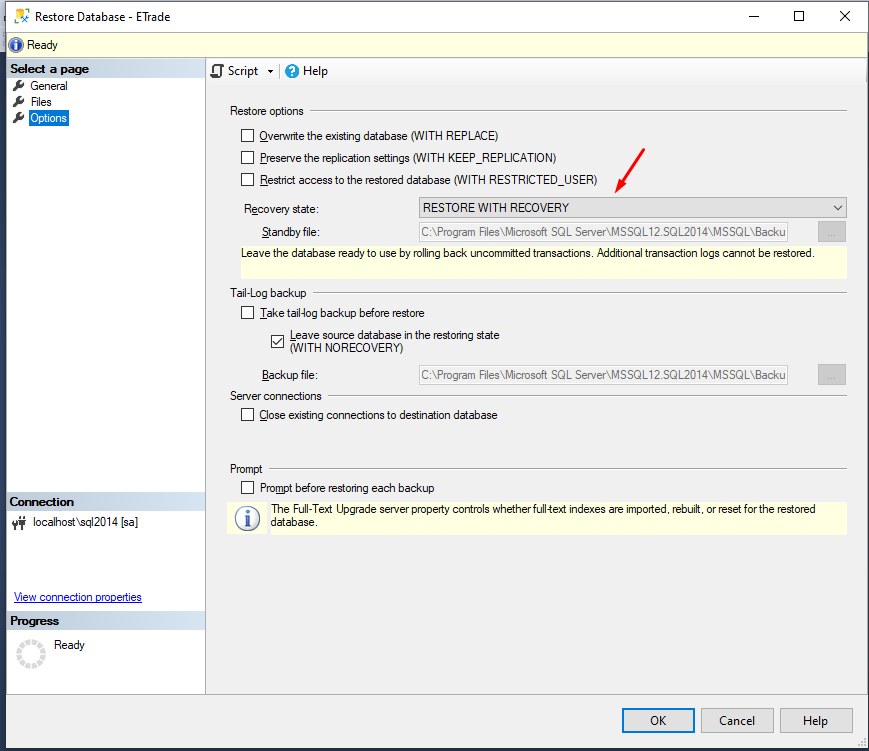
Task: Open View connection properties link
Action: (x=78, y=597)
